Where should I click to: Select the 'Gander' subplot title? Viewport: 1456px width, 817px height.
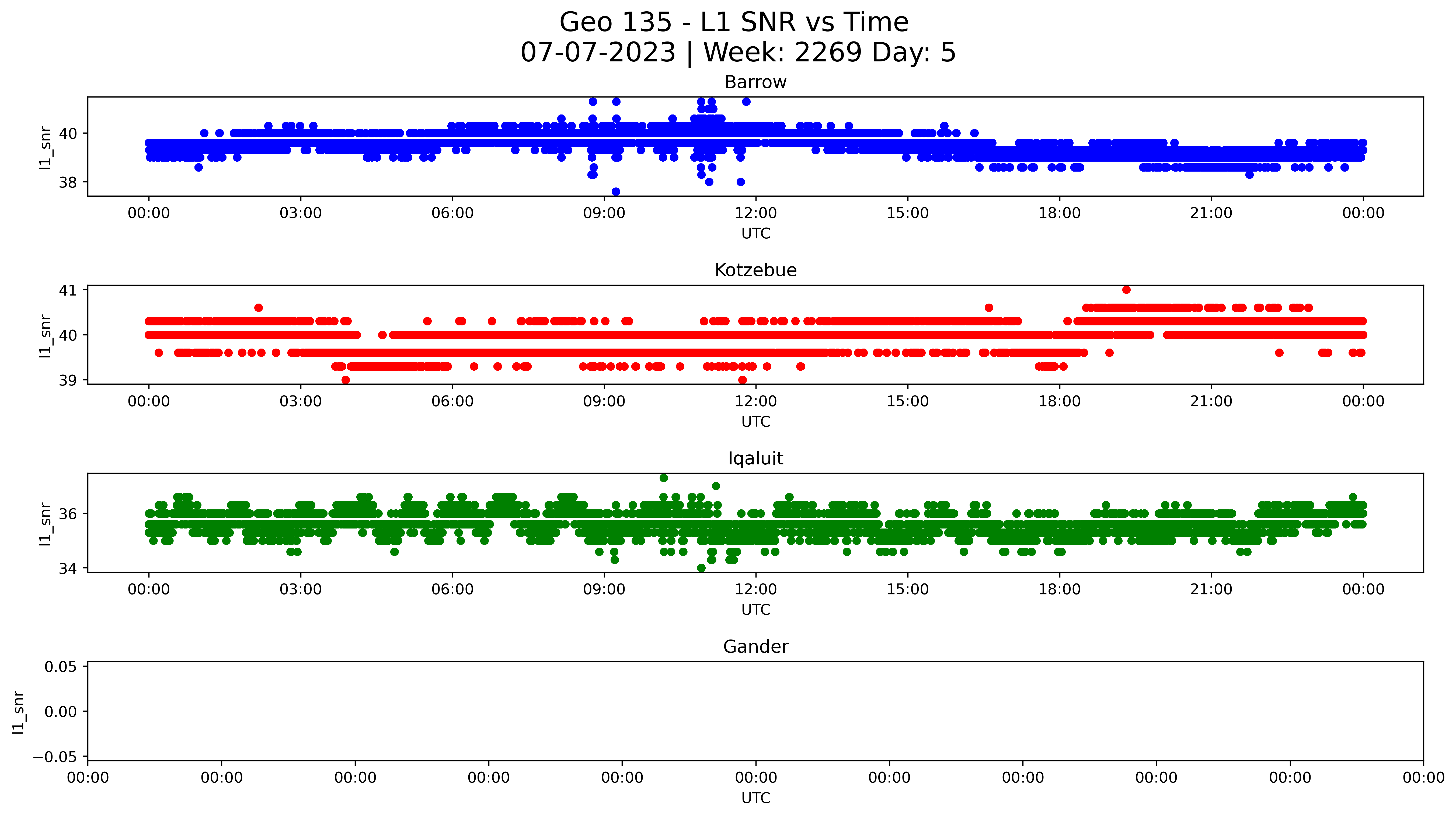(x=756, y=647)
